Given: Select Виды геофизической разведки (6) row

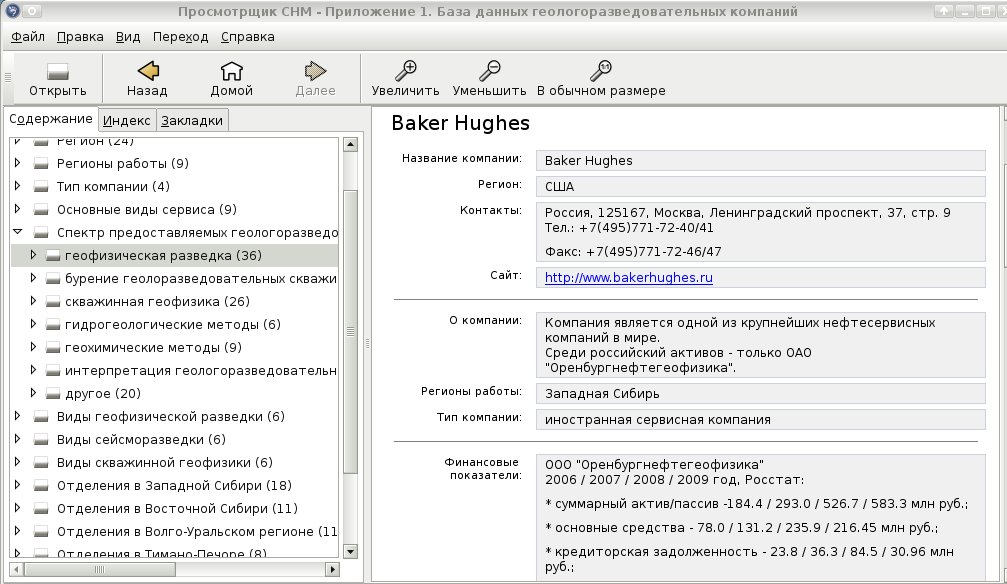Looking at the screenshot, I should (175, 416).
